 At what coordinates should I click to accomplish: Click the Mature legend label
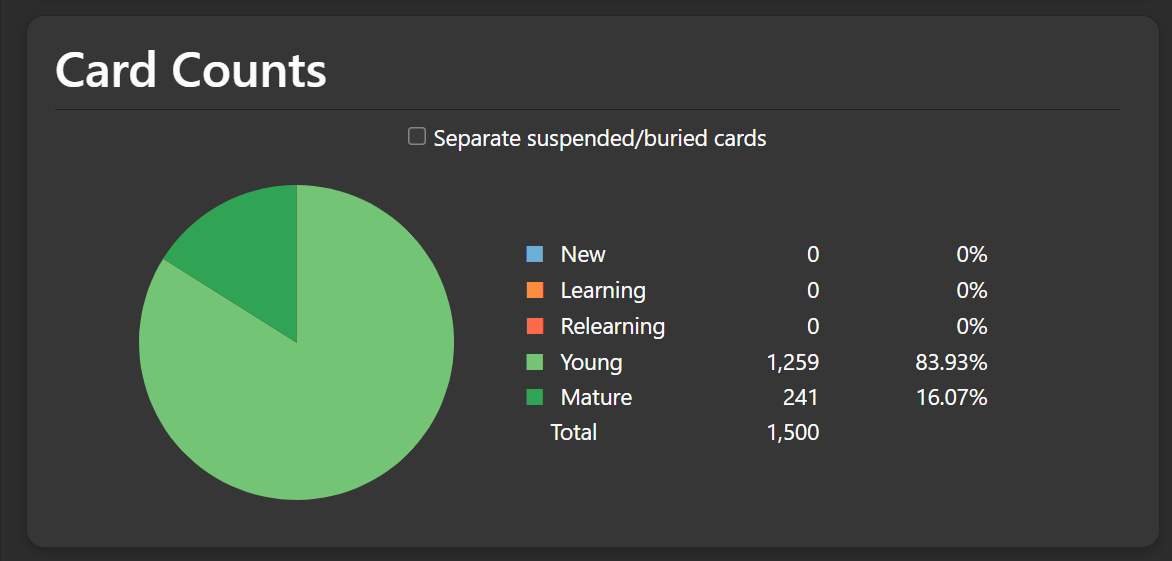click(x=596, y=398)
